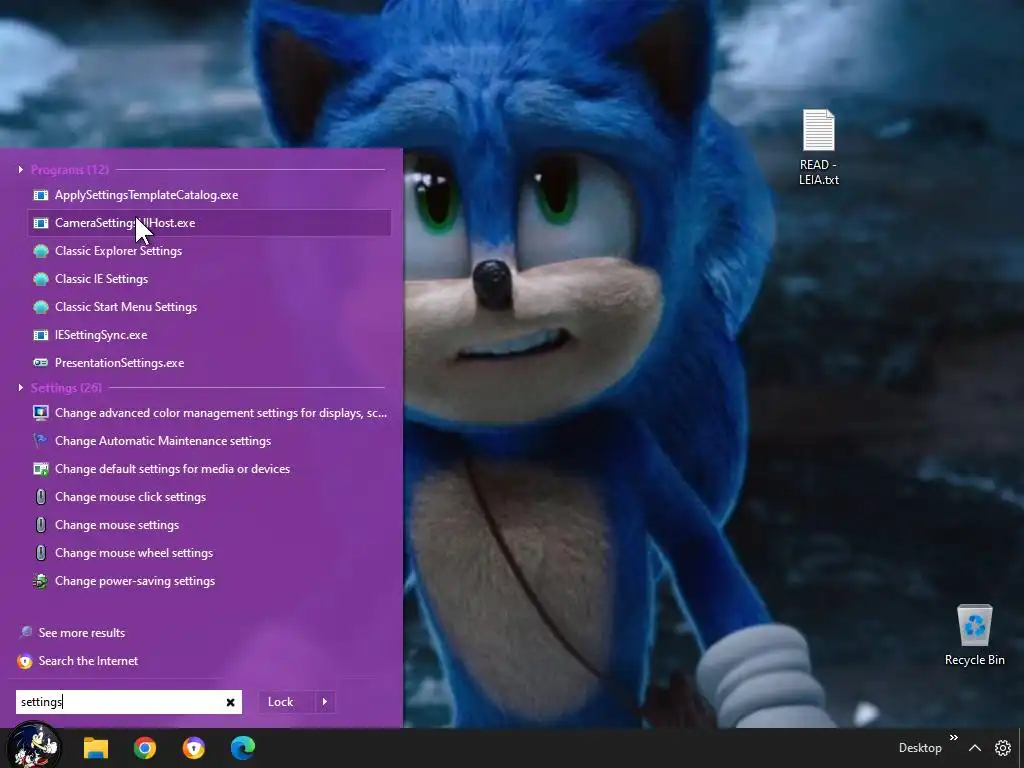1024x768 pixels.
Task: Click the Search the Internet browser icon
Action: [x=25, y=662]
